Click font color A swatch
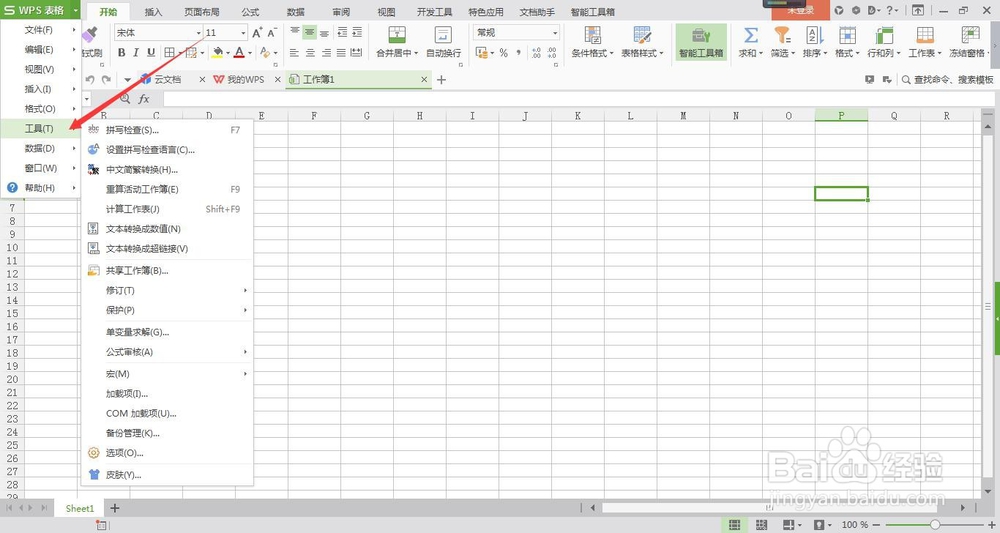This screenshot has width=1000, height=533. (240, 53)
